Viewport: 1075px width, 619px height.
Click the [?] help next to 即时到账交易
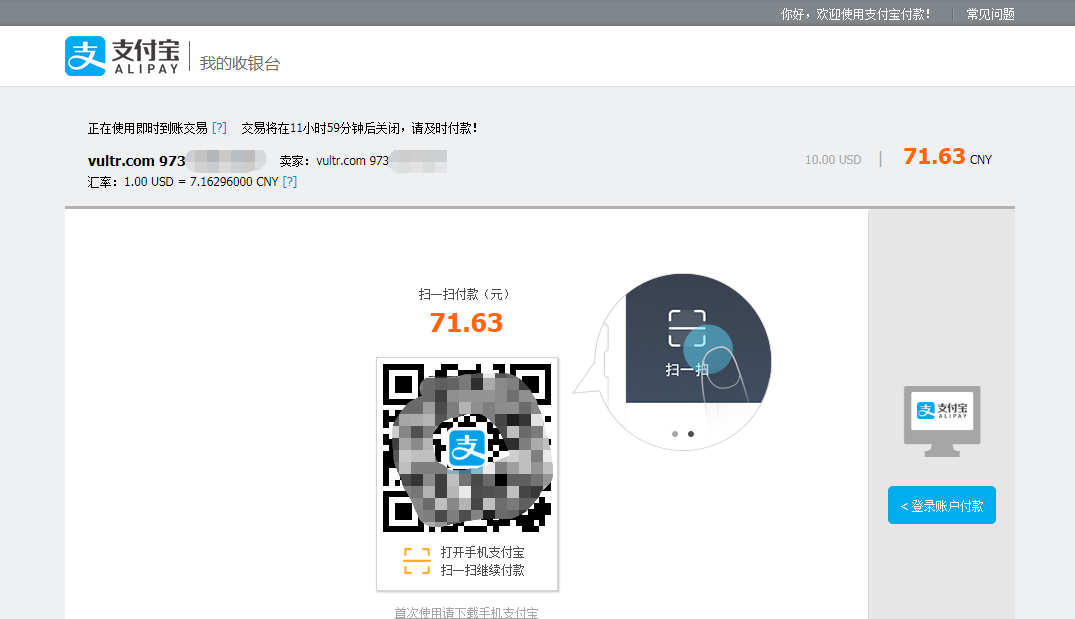coord(219,128)
